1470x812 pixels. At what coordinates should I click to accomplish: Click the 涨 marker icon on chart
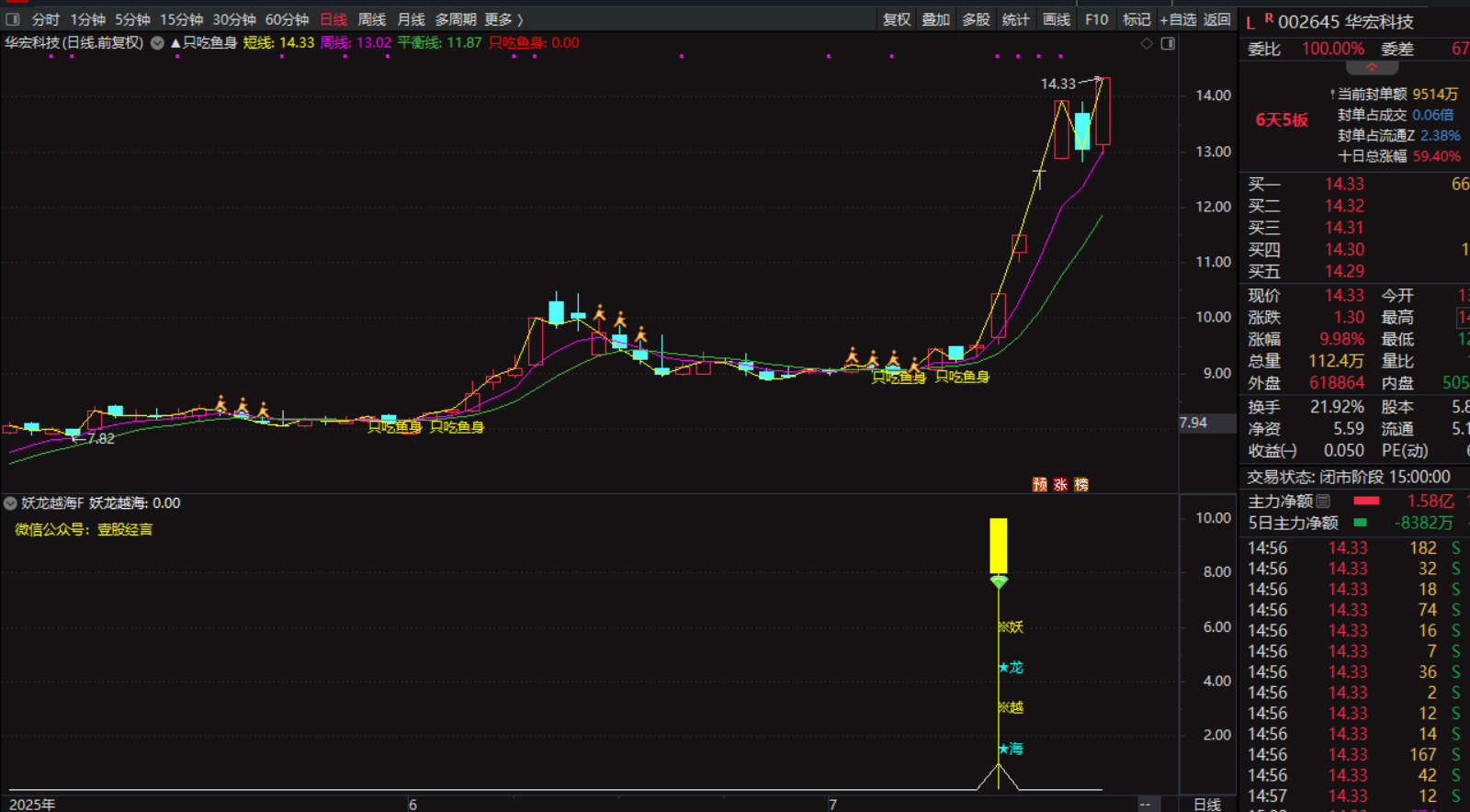1060,485
